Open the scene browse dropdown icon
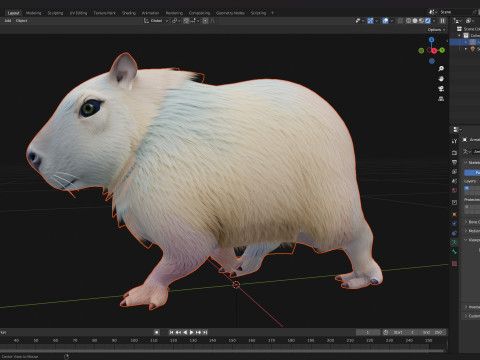This screenshot has height=360, width=480. (x=433, y=12)
